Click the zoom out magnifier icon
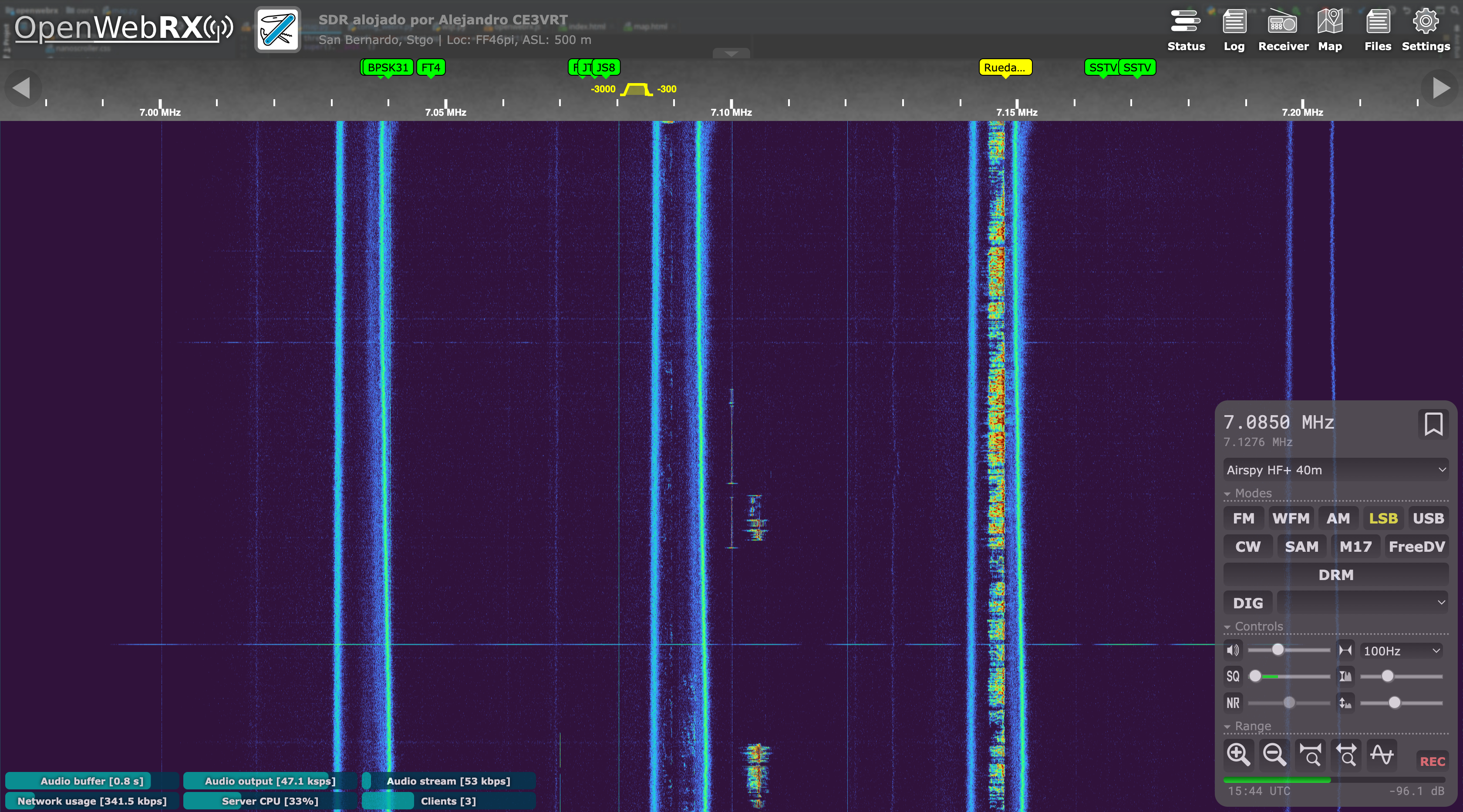The image size is (1463, 812). click(1274, 755)
